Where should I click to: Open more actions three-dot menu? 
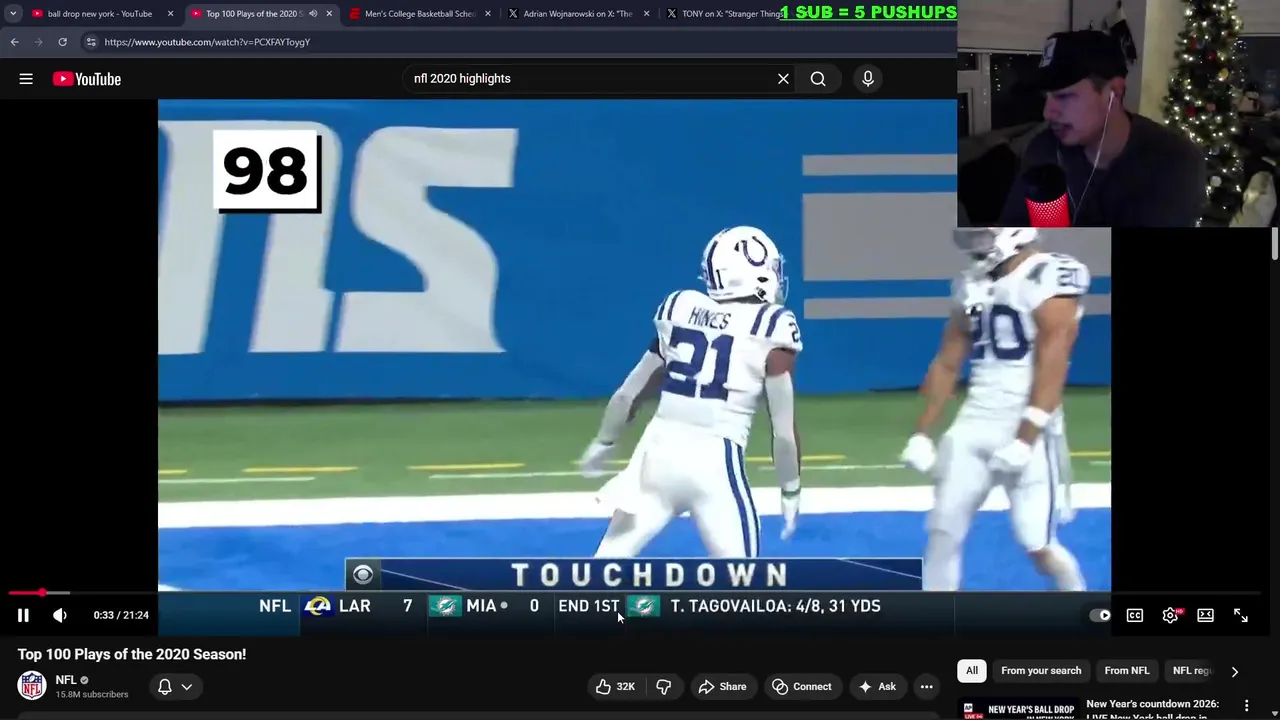(927, 686)
